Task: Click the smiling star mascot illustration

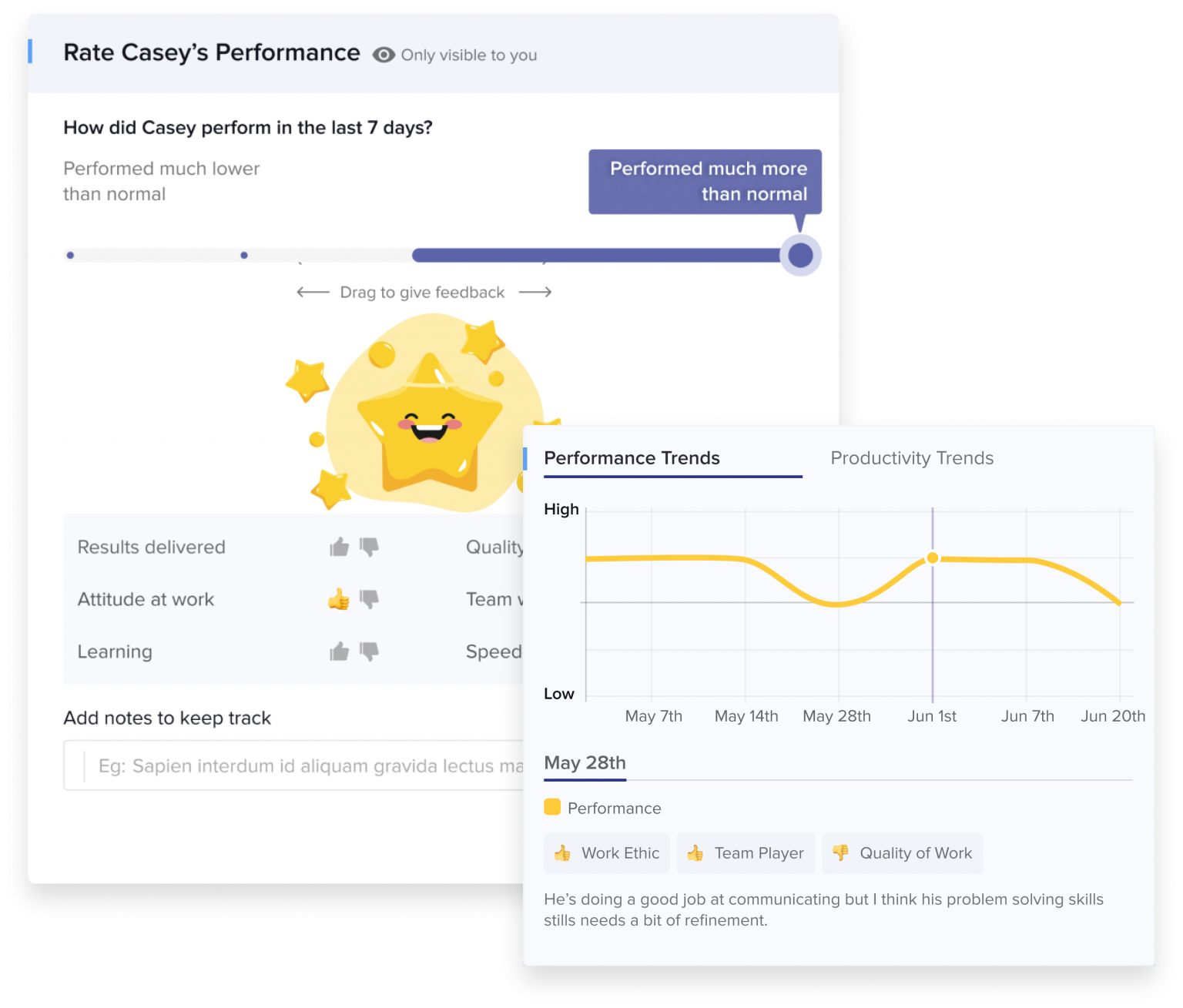Action: tap(429, 422)
